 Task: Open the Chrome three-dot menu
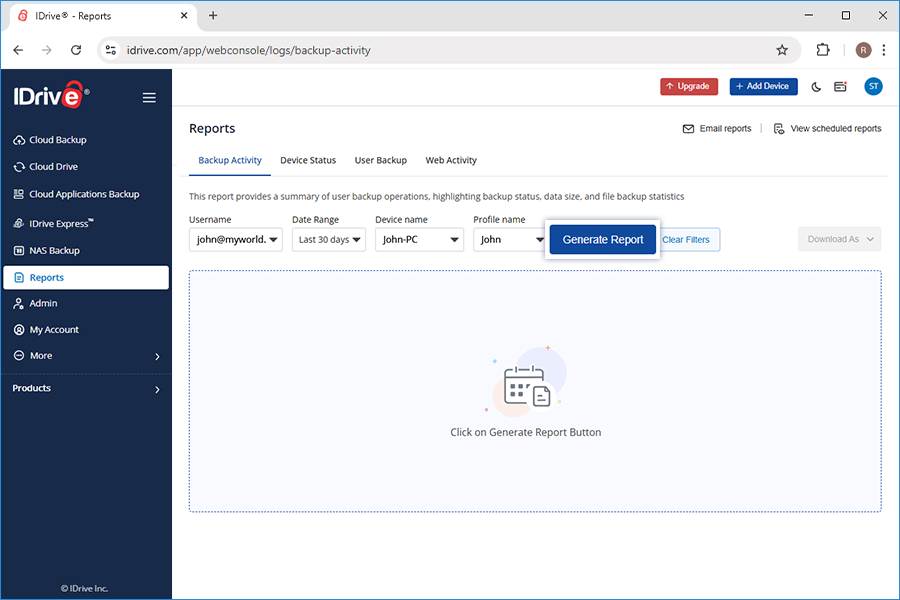coord(884,50)
